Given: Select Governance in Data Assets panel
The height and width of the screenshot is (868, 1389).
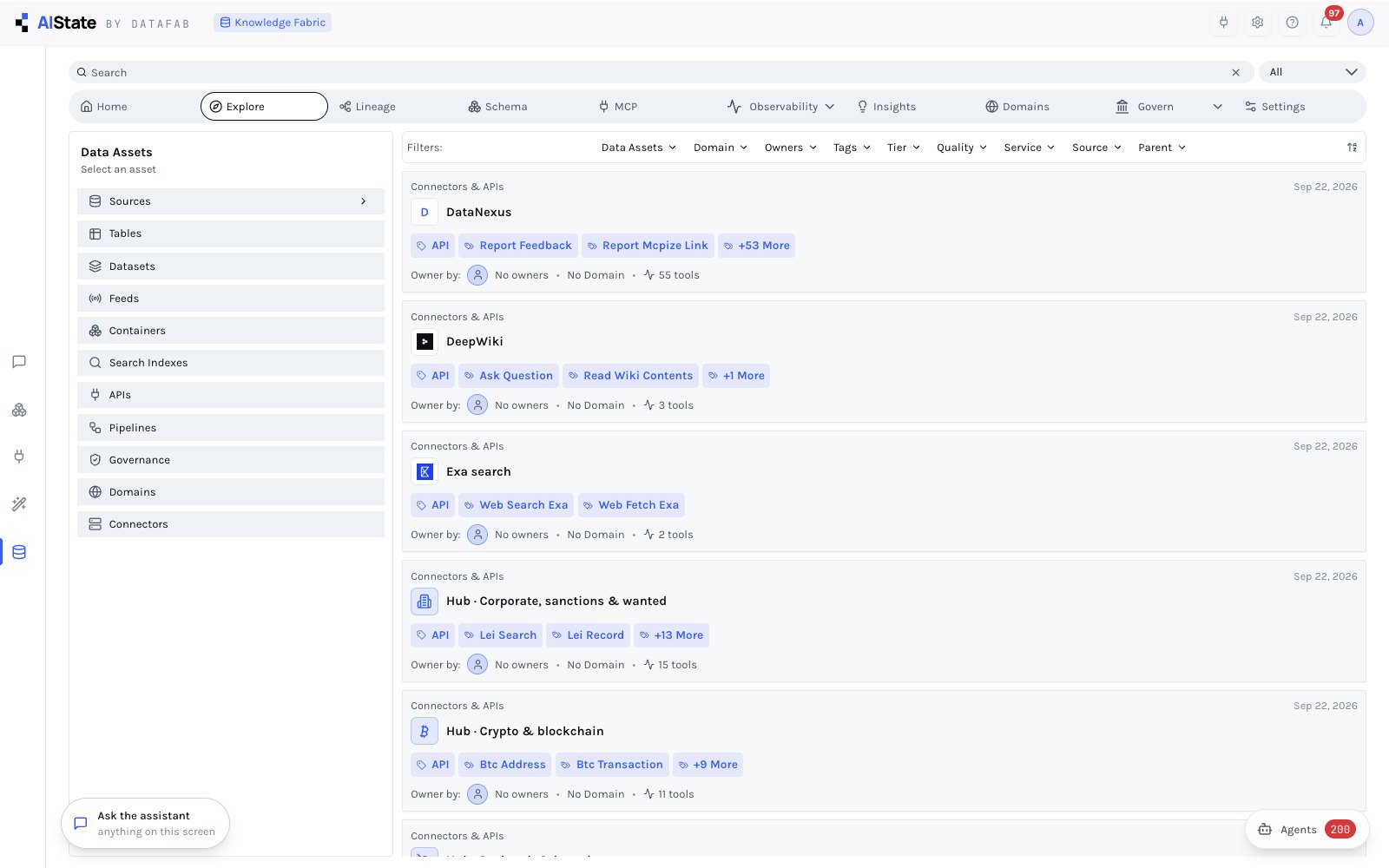Looking at the screenshot, I should pyautogui.click(x=231, y=460).
